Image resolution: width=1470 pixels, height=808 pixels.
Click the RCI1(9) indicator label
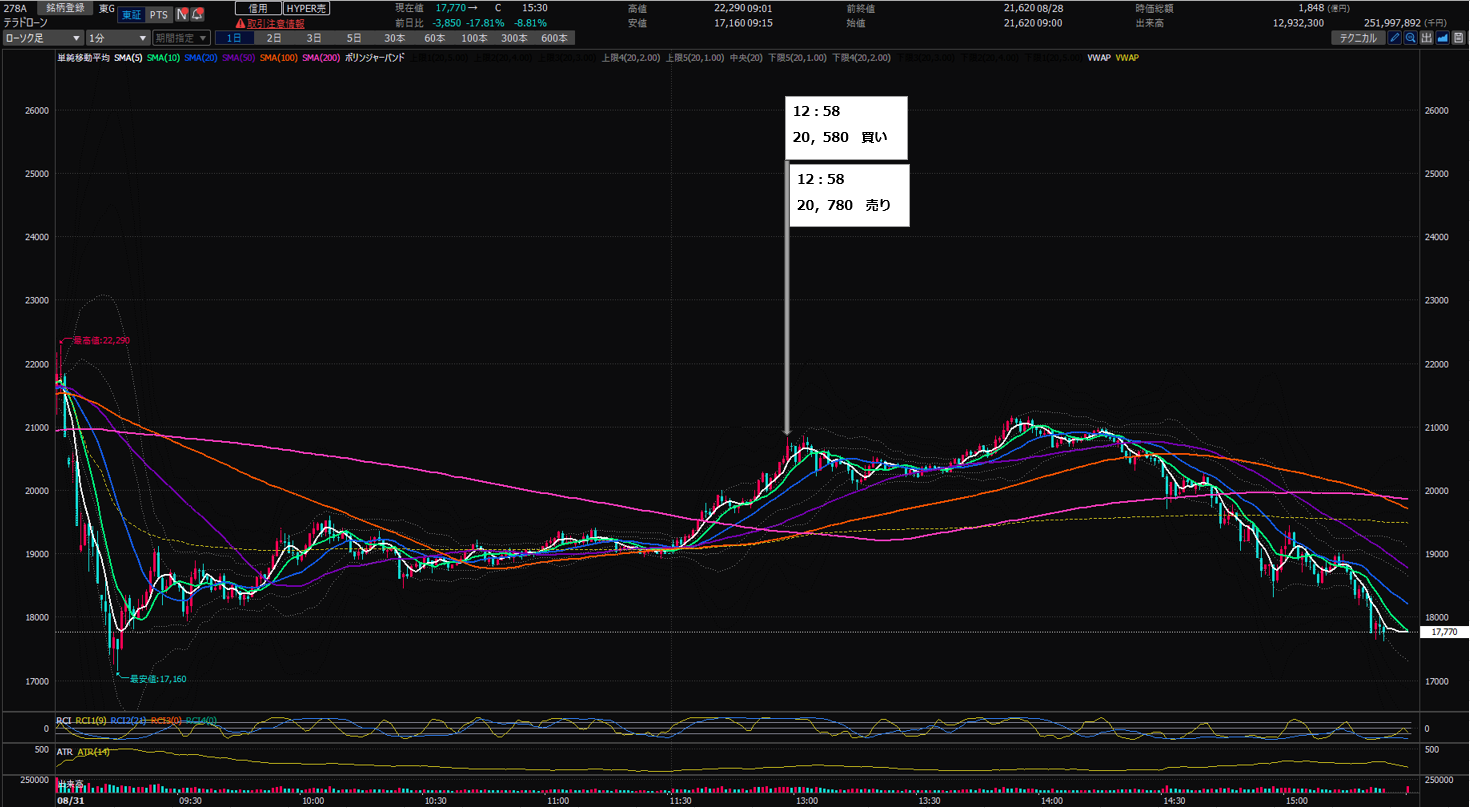(x=89, y=720)
